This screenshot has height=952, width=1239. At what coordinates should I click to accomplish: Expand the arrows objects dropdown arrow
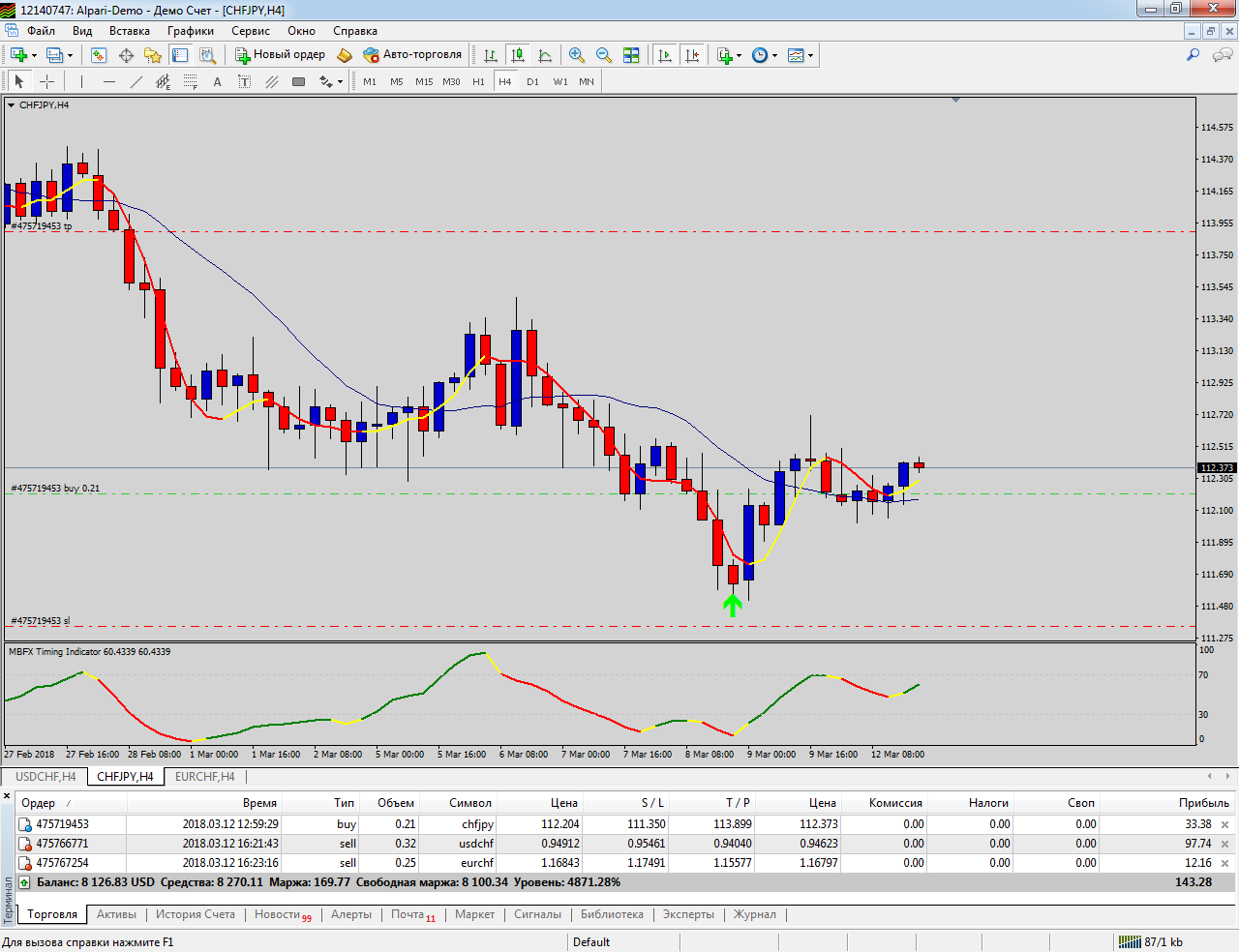(x=340, y=82)
